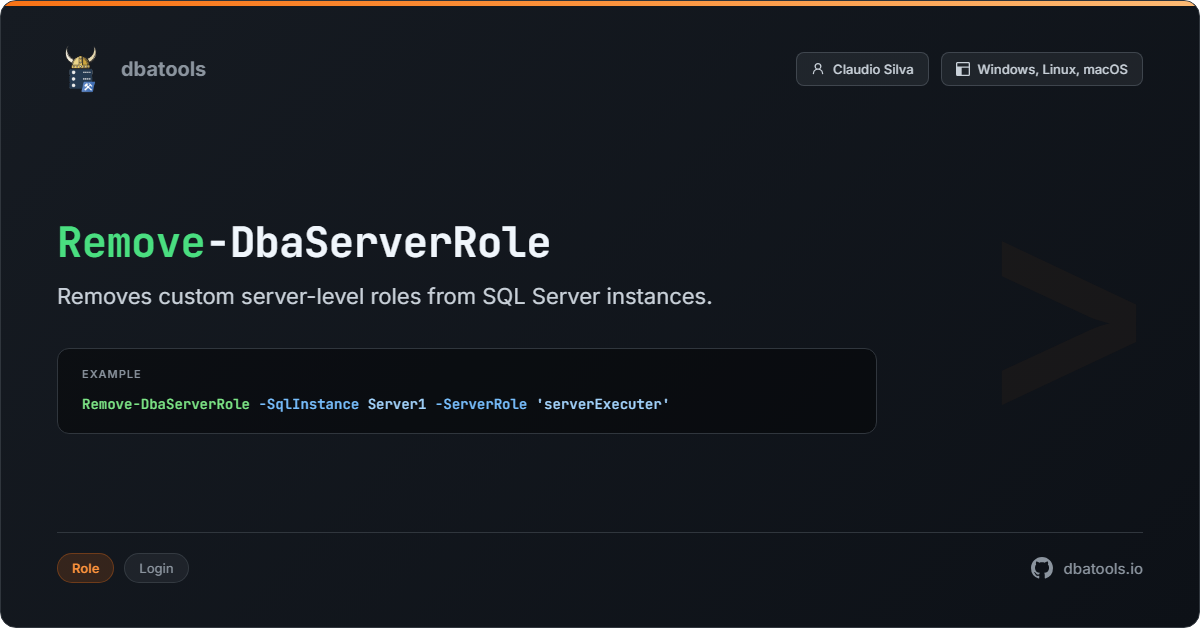This screenshot has width=1200, height=628.
Task: Click the Server1 value in the example
Action: 397,404
